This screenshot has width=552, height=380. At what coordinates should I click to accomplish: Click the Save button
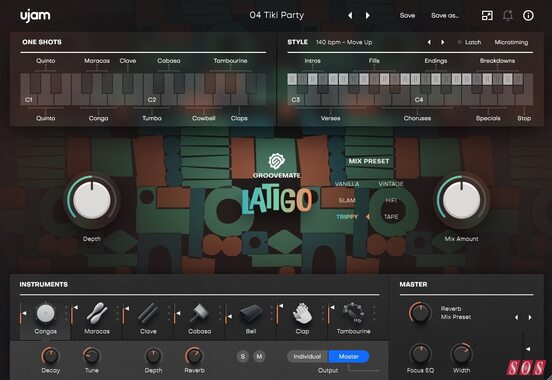(407, 15)
